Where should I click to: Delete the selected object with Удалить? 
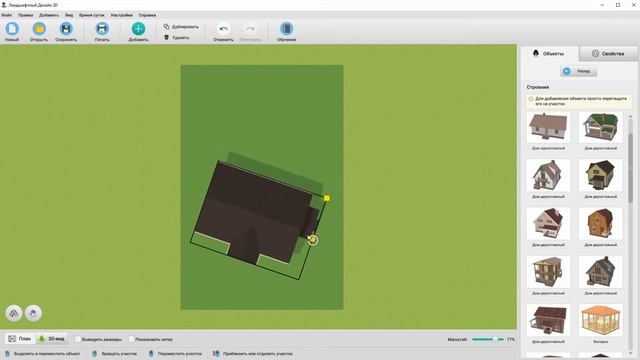point(177,38)
